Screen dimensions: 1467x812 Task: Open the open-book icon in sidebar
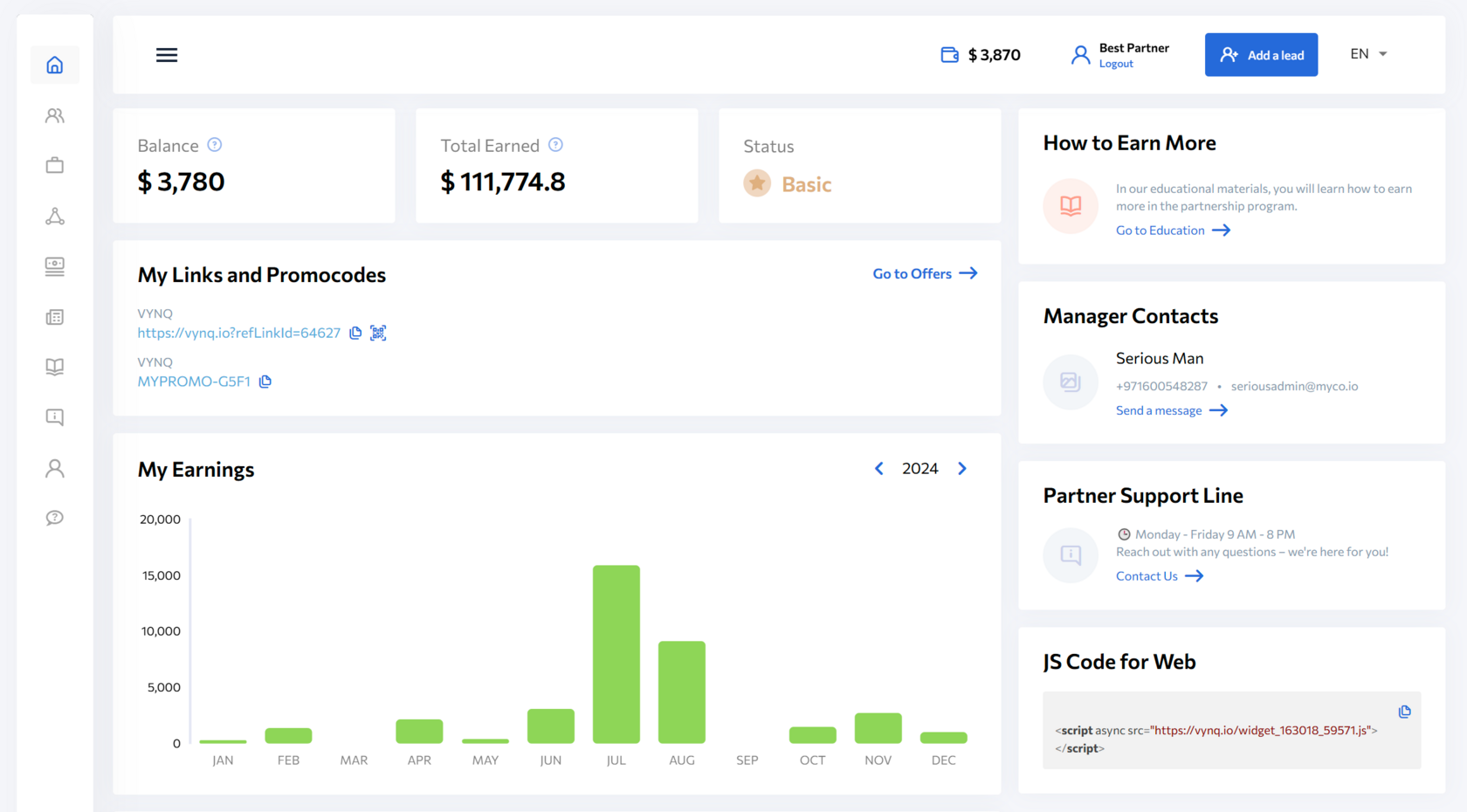pos(55,367)
